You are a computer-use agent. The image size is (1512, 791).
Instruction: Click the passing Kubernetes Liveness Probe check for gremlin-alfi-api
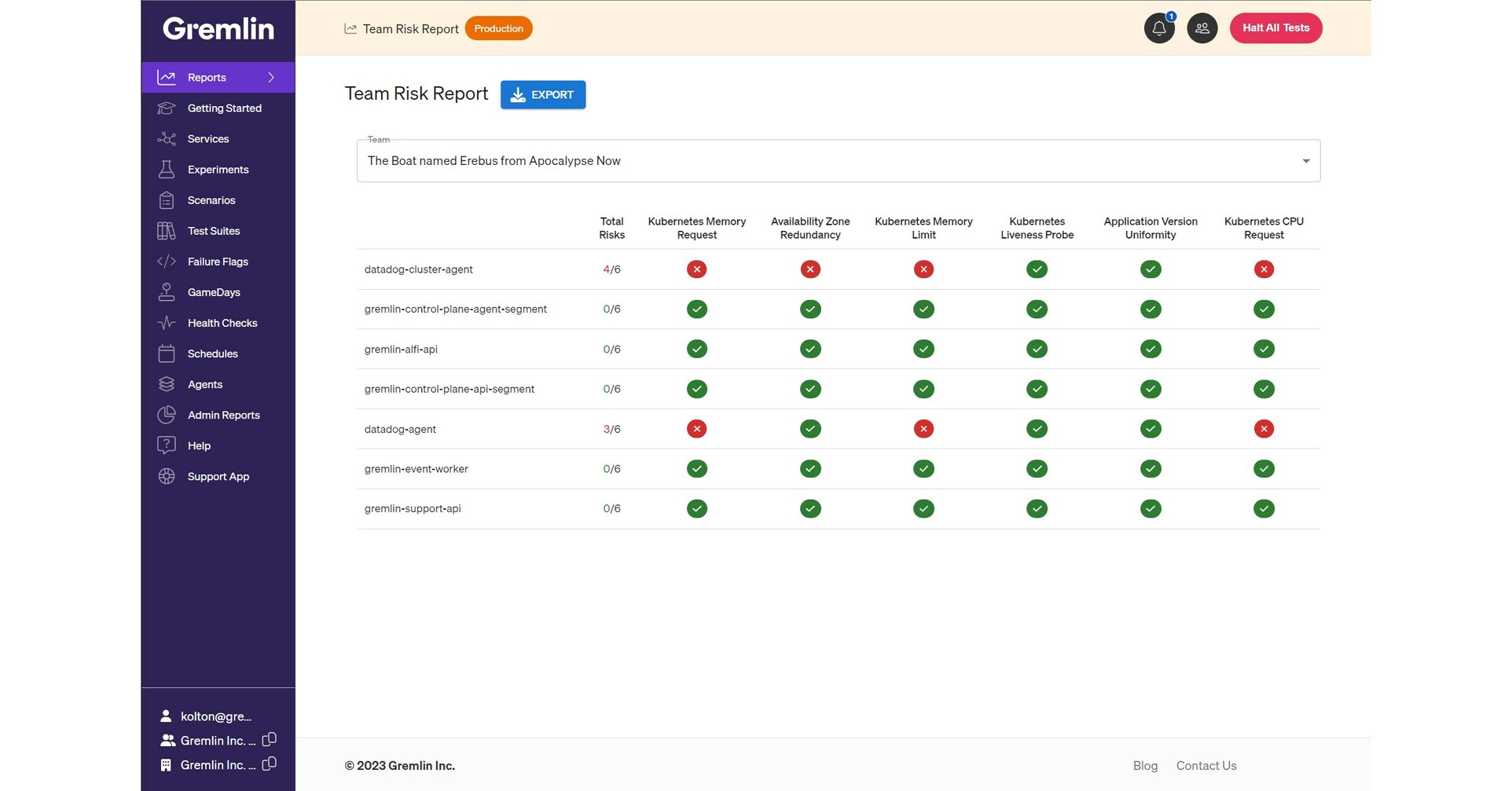[x=1037, y=349]
